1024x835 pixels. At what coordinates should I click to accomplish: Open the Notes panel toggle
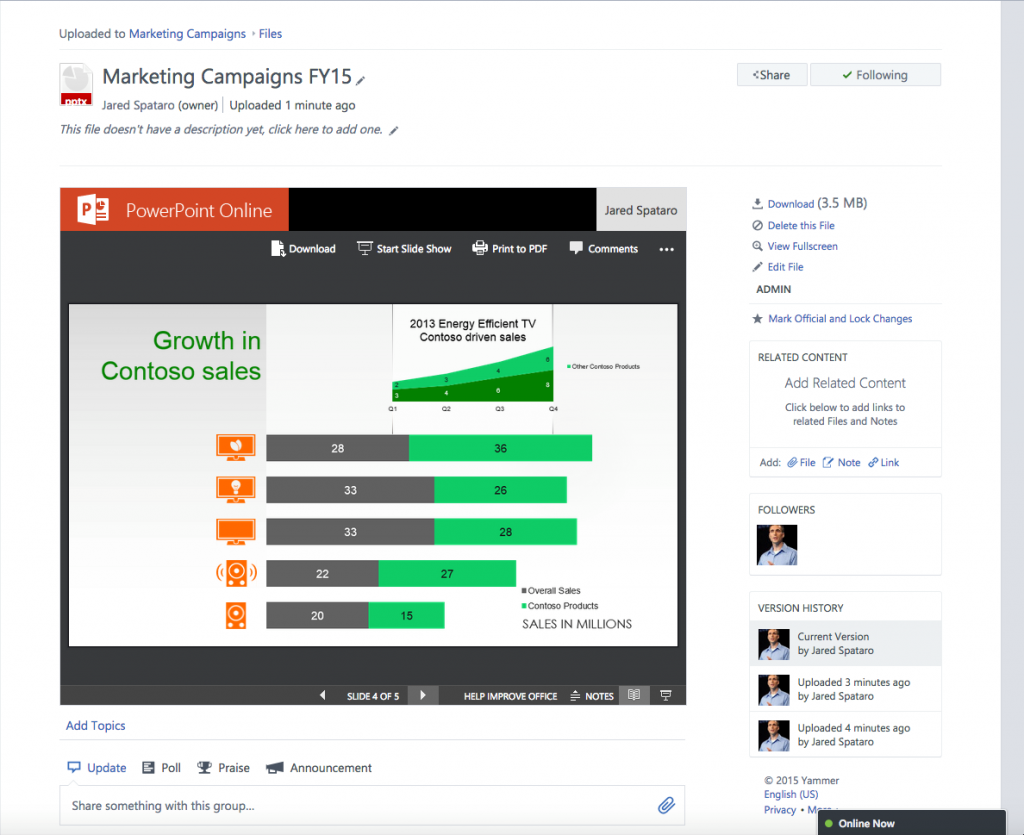pos(573,695)
